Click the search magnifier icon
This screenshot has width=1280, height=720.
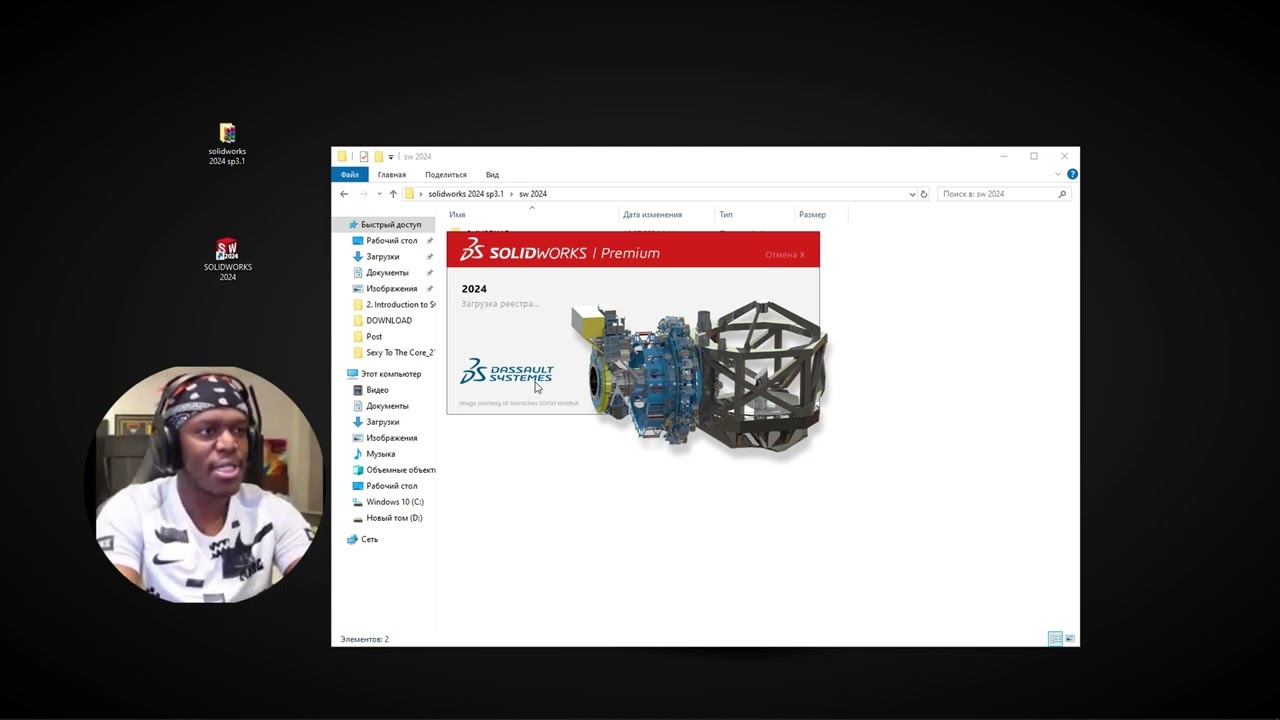(x=1062, y=194)
